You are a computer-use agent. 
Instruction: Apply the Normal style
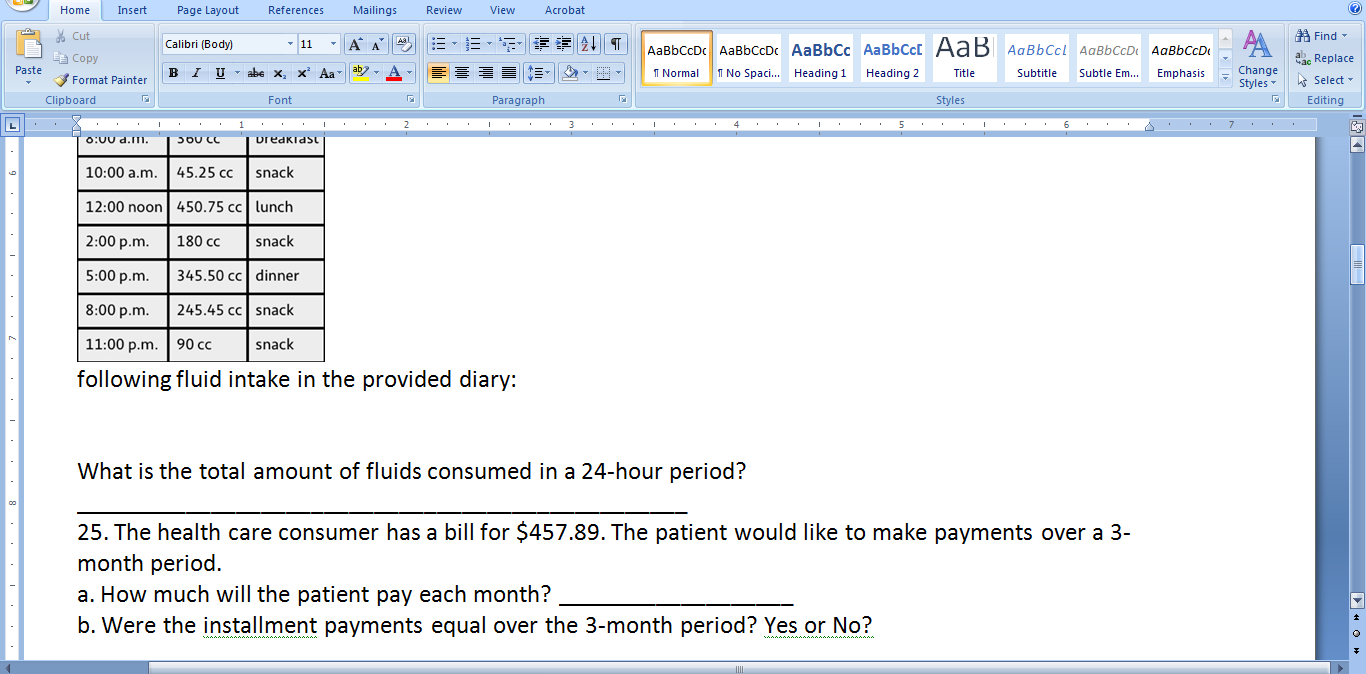tap(677, 58)
